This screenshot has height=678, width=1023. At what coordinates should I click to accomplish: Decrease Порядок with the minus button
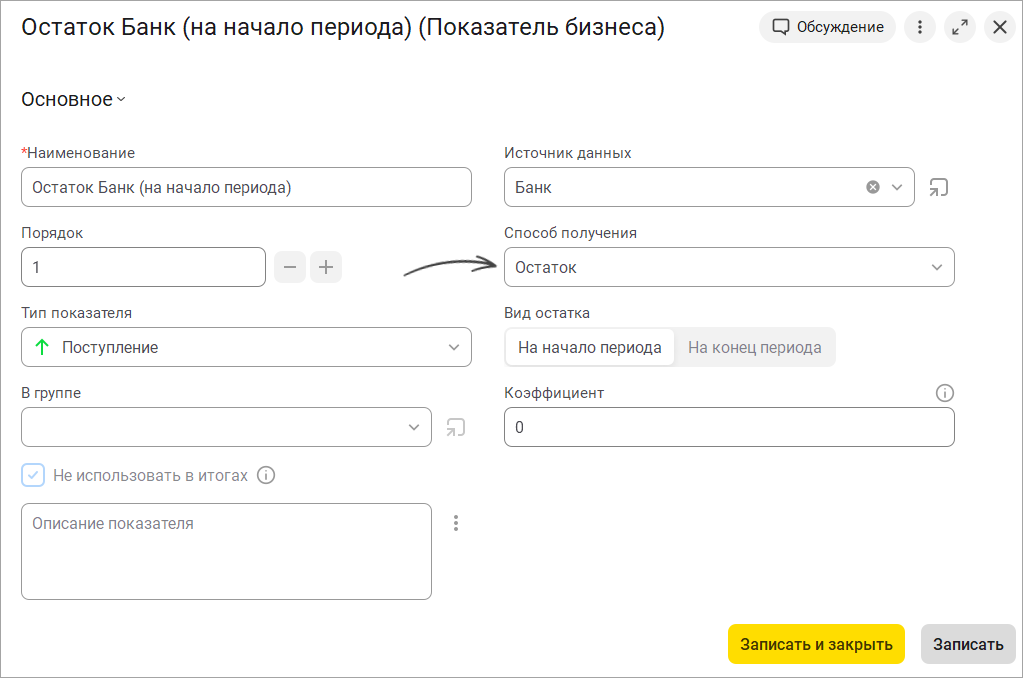pyautogui.click(x=290, y=267)
